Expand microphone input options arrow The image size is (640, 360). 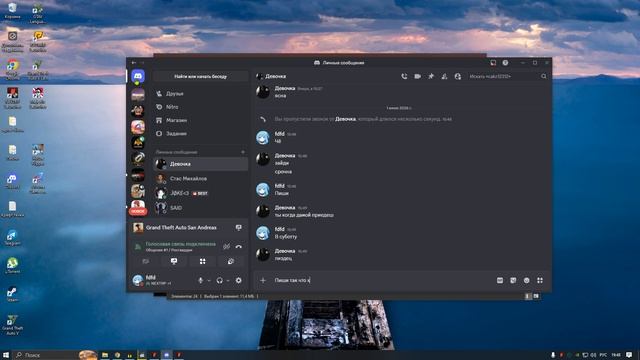point(209,281)
